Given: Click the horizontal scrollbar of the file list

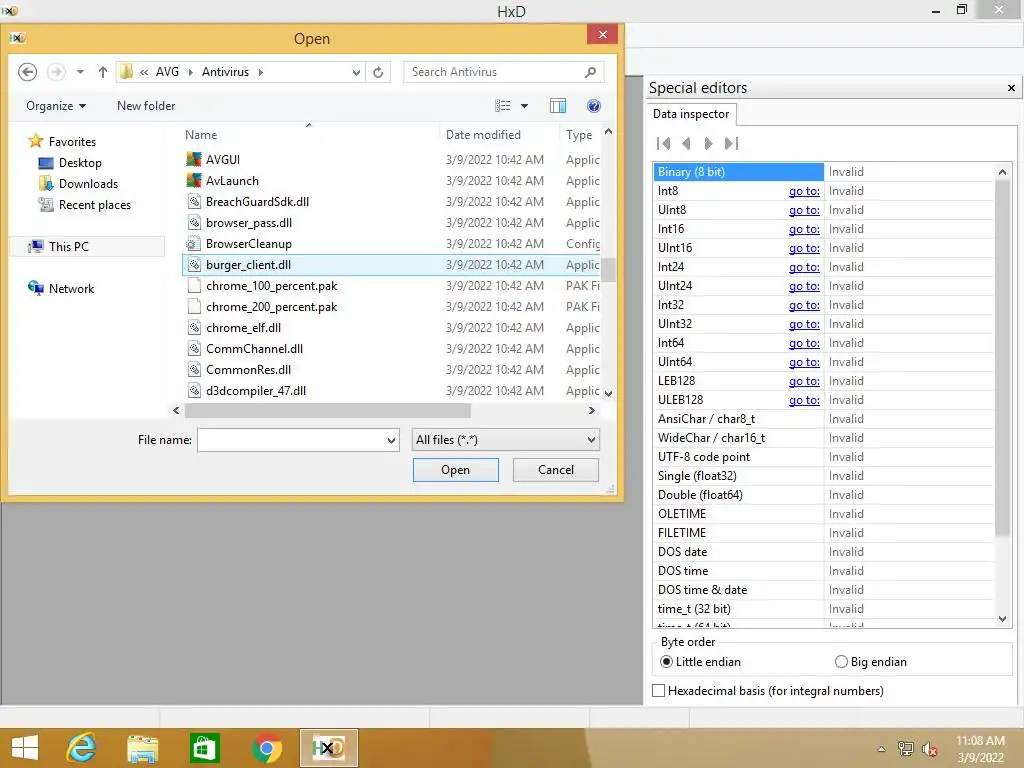Looking at the screenshot, I should [x=327, y=410].
